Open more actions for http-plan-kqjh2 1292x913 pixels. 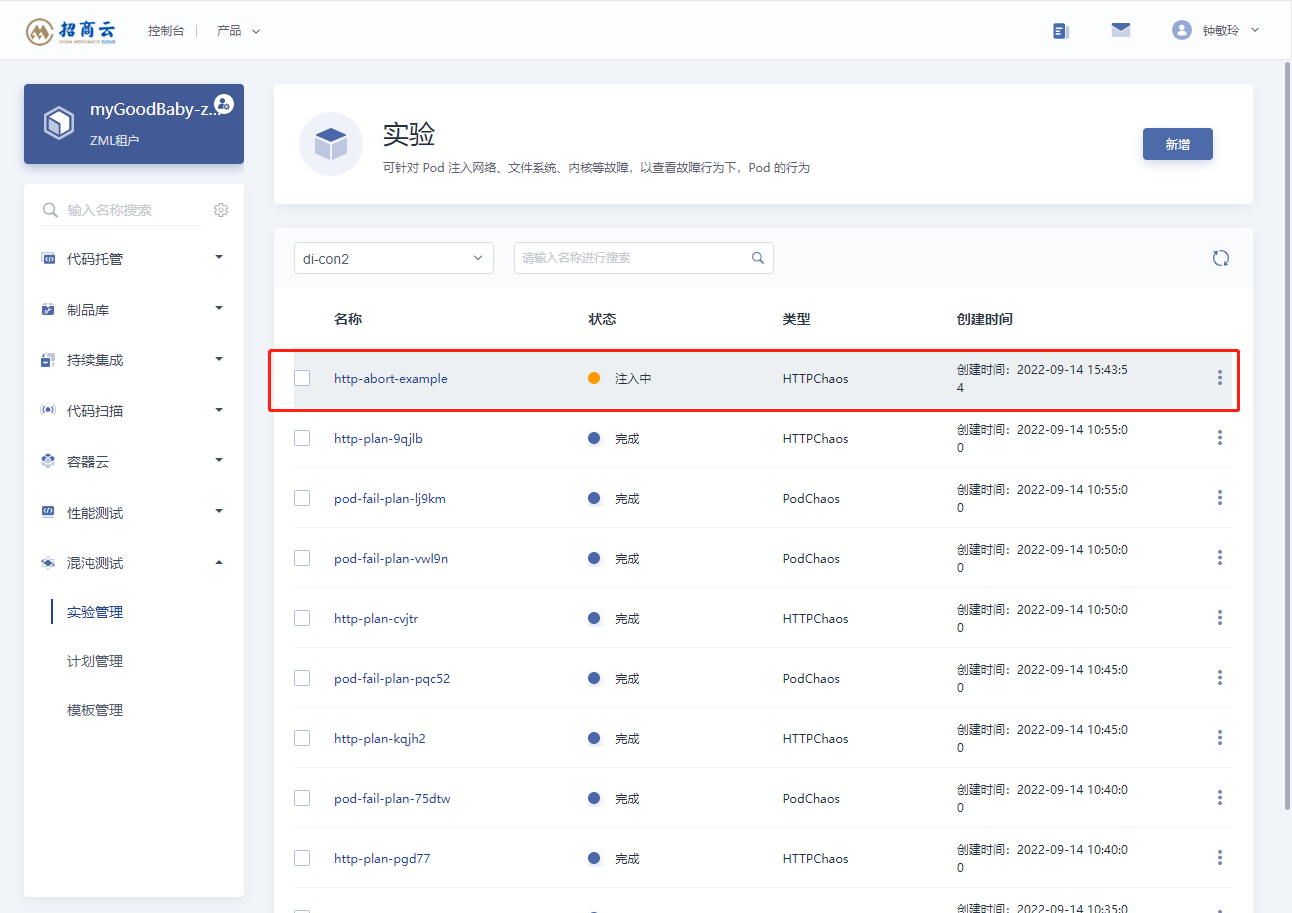(x=1220, y=738)
